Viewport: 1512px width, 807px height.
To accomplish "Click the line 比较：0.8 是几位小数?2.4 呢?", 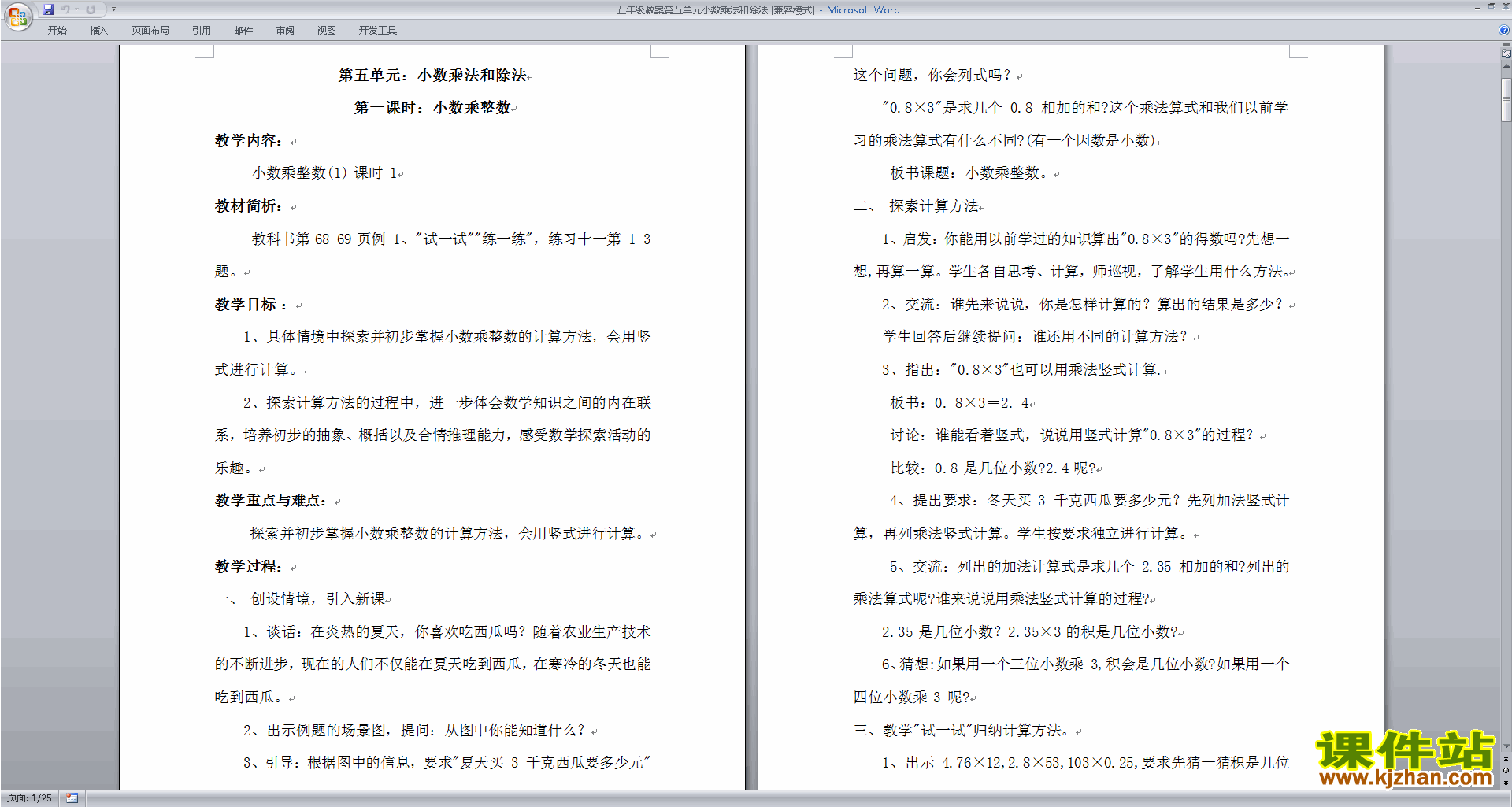I will pyautogui.click(x=993, y=468).
